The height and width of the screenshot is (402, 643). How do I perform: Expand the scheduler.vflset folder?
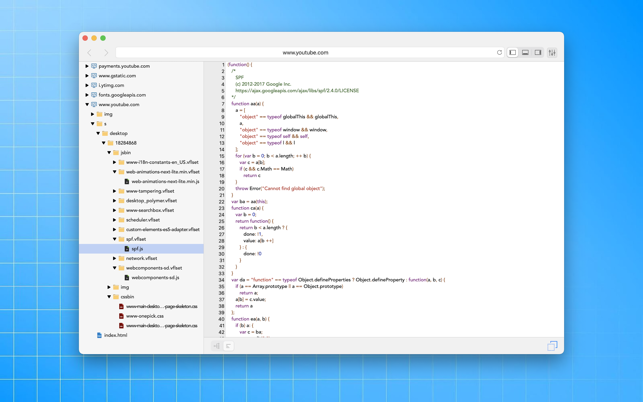(114, 220)
